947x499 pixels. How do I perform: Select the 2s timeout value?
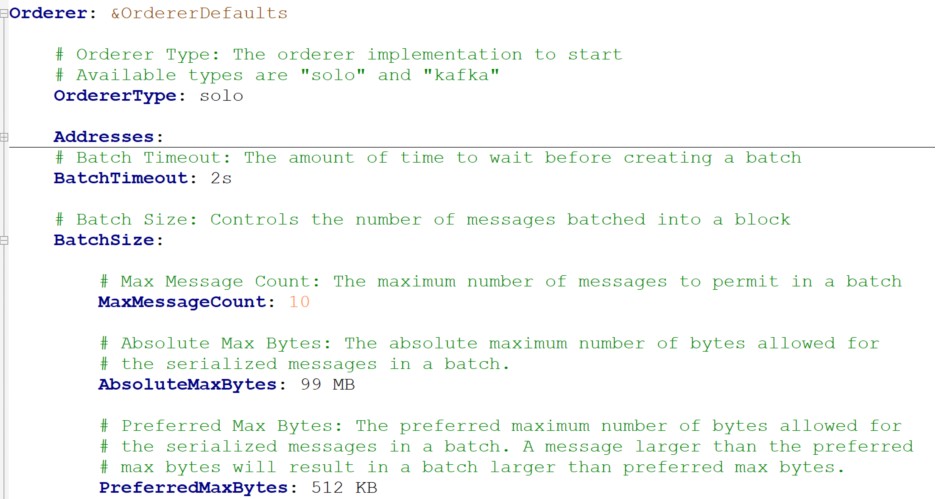[221, 178]
